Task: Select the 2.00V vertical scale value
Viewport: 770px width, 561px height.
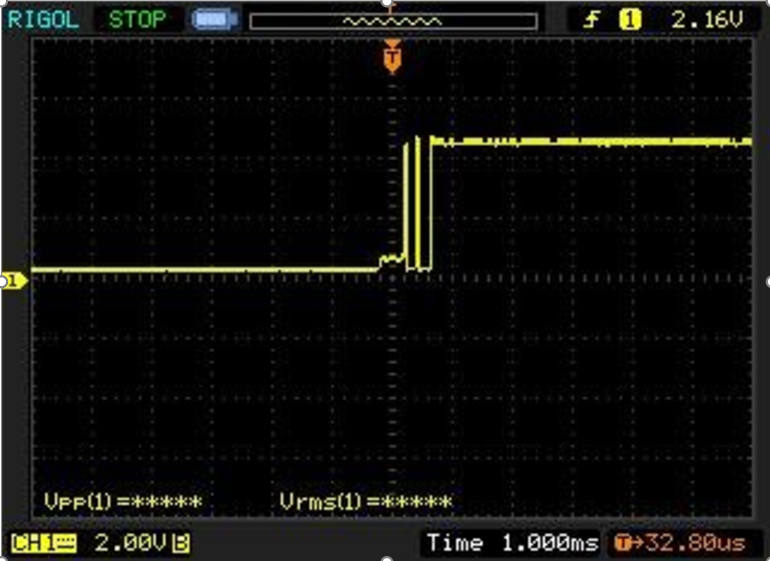Action: click(x=132, y=543)
